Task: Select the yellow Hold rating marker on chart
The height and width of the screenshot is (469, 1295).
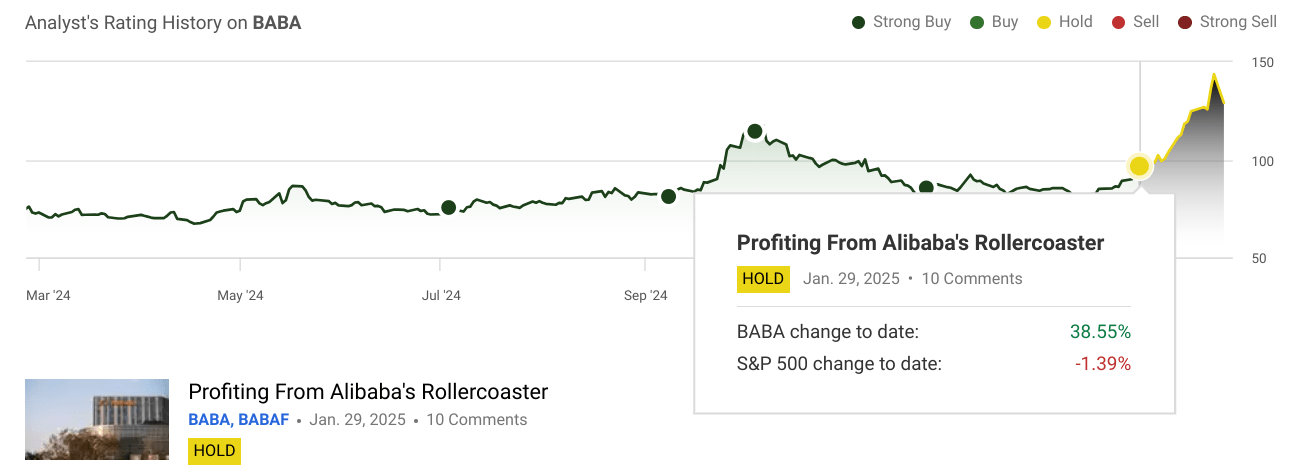Action: [x=1139, y=166]
